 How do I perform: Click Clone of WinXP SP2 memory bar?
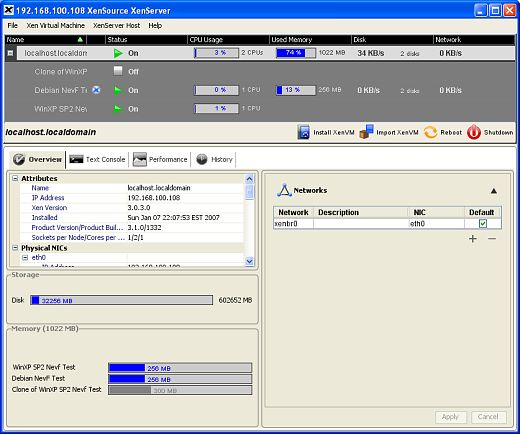(180, 390)
